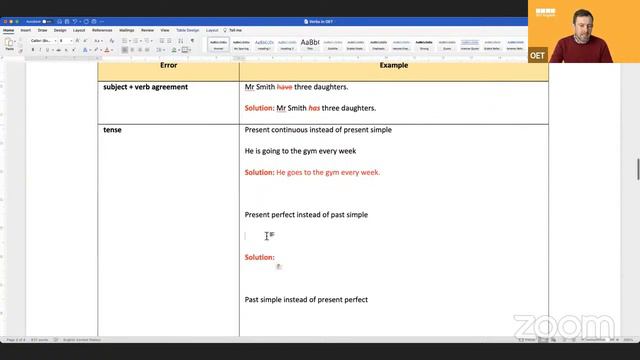Align text left in the ribbon

tap(124, 50)
